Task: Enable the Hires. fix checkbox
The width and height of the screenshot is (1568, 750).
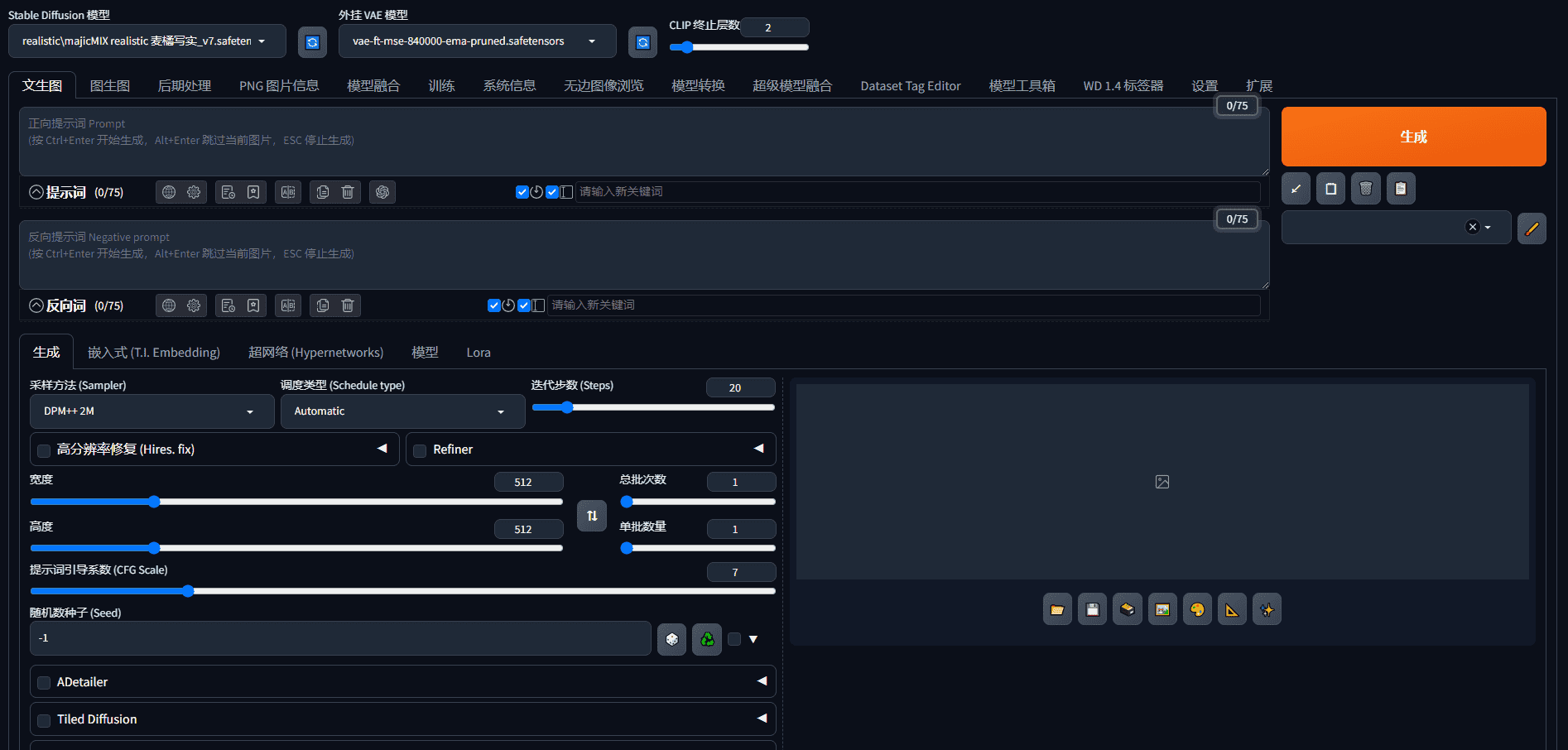Action: point(45,450)
